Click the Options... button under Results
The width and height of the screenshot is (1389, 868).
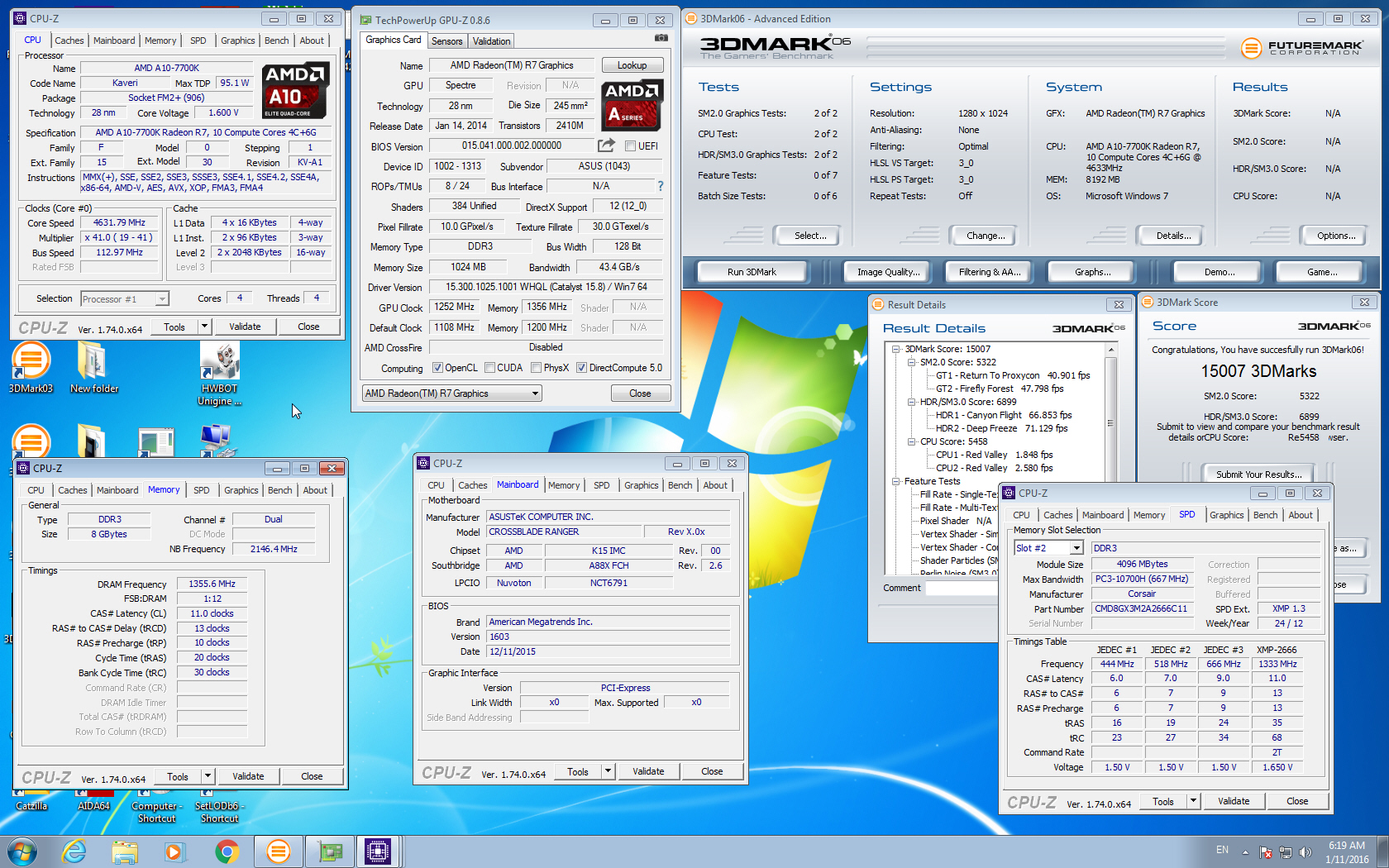click(1336, 236)
